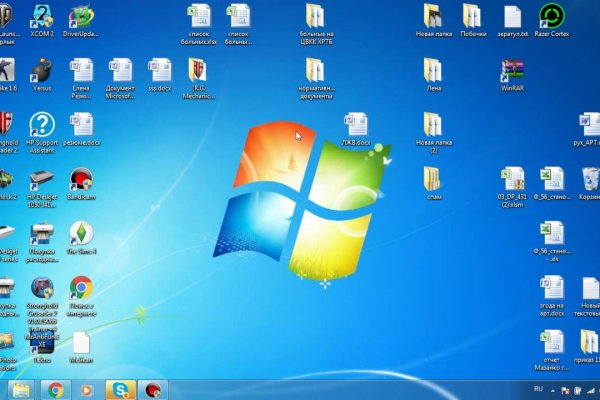
Task: Open the Recycle Bin (Корзина)
Action: (588, 180)
